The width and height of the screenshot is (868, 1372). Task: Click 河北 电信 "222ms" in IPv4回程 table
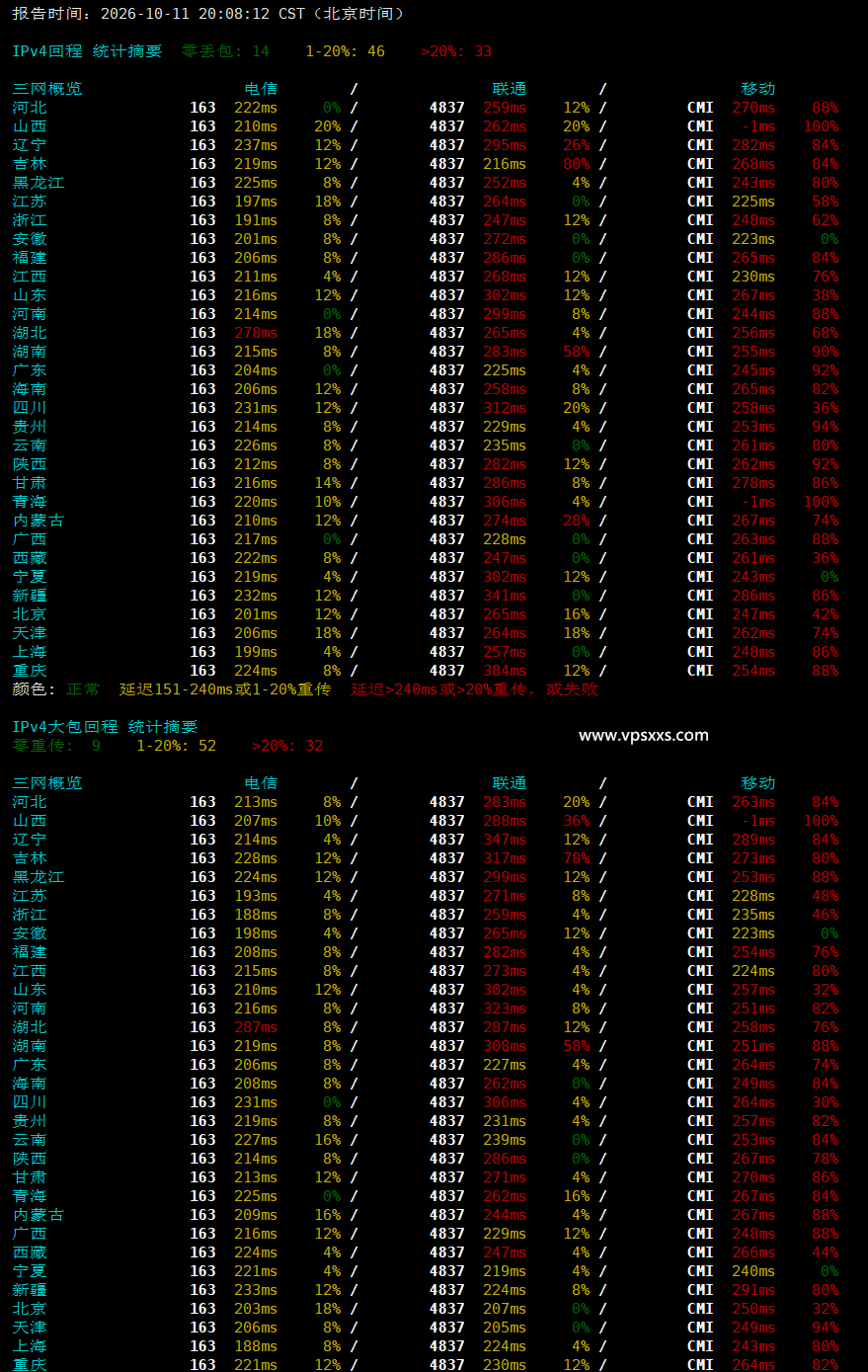click(256, 108)
